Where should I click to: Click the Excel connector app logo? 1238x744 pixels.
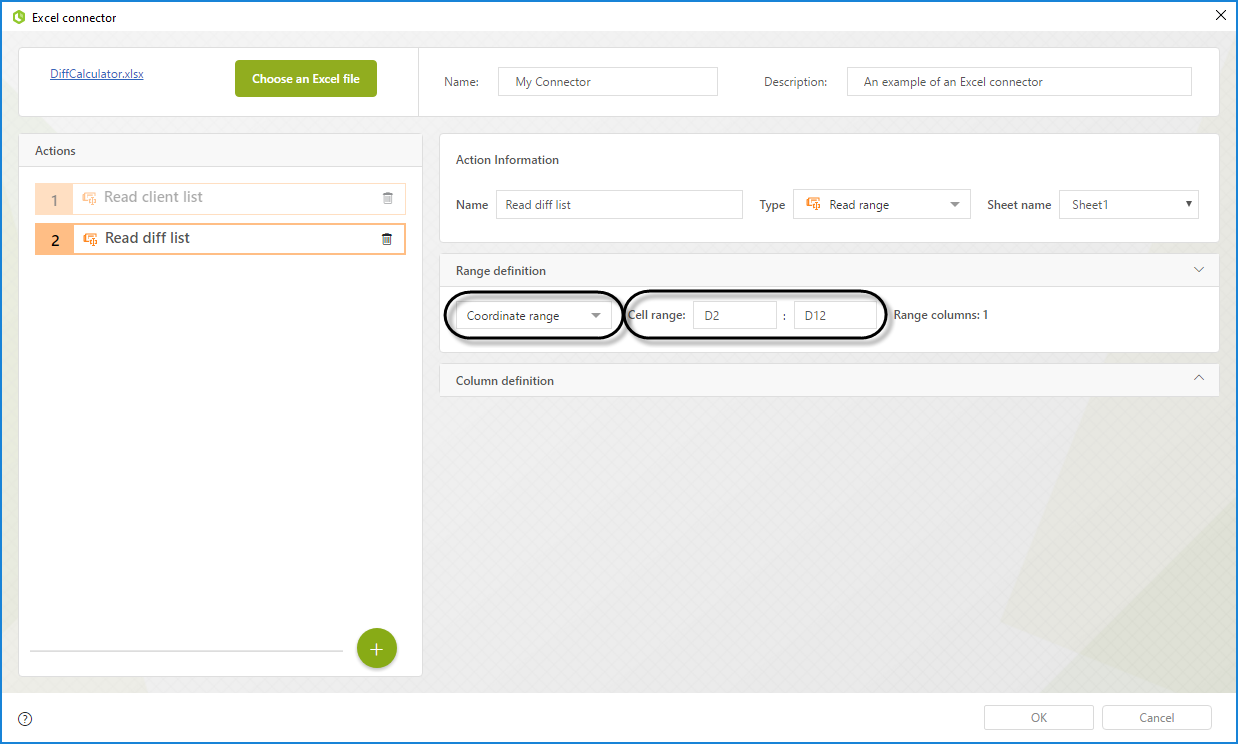18,17
